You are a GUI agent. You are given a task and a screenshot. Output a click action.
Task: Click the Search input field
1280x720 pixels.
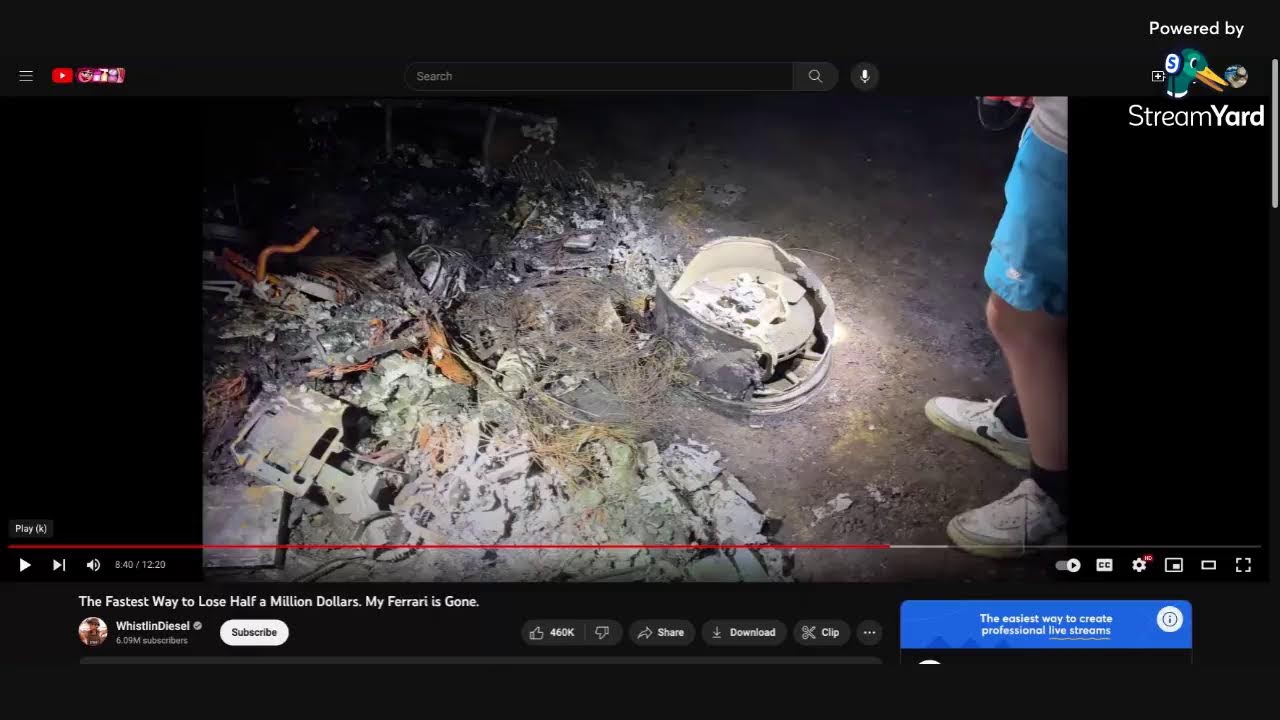tap(599, 76)
